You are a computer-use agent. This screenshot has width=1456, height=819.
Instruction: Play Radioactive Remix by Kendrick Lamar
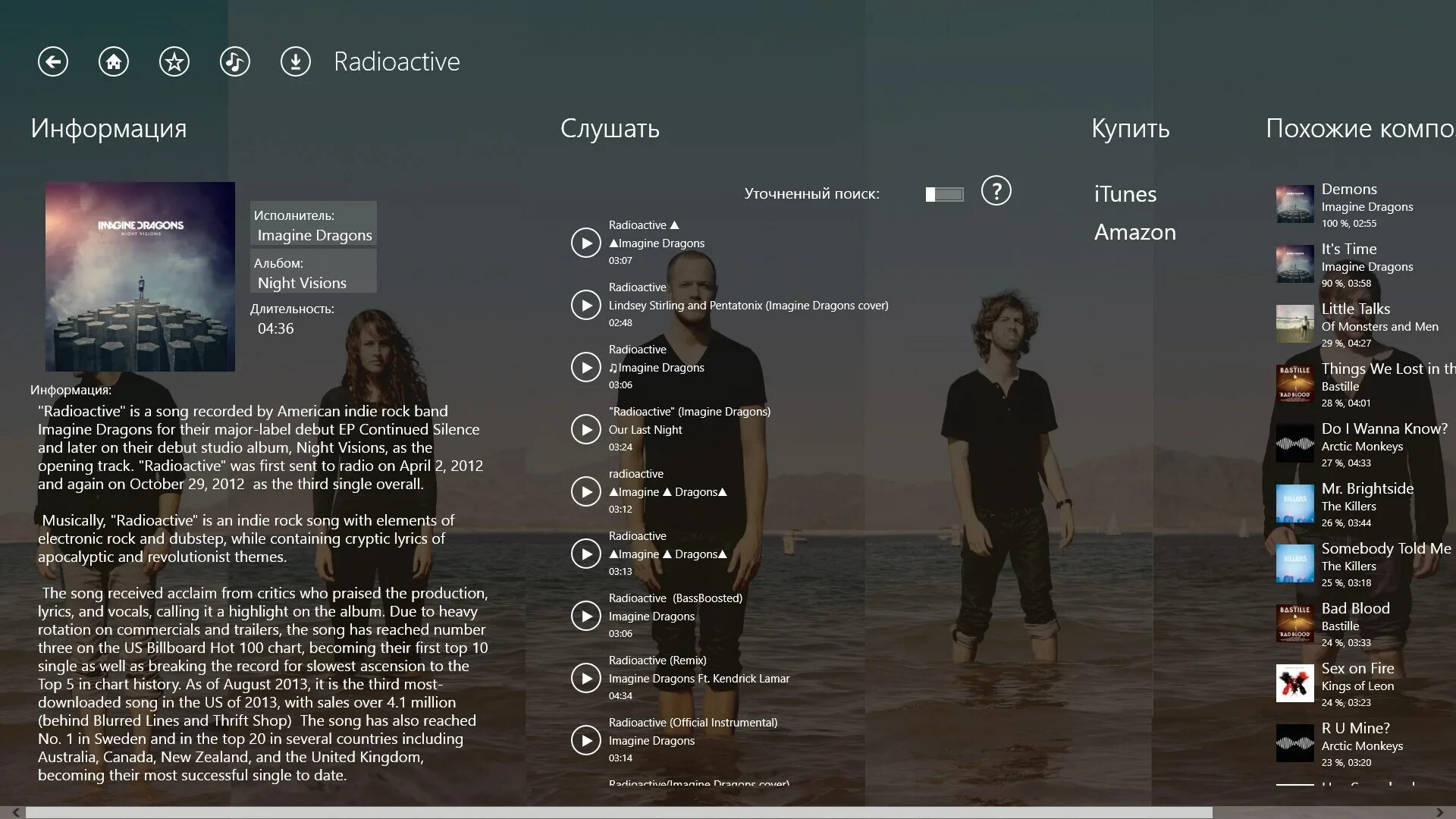584,678
